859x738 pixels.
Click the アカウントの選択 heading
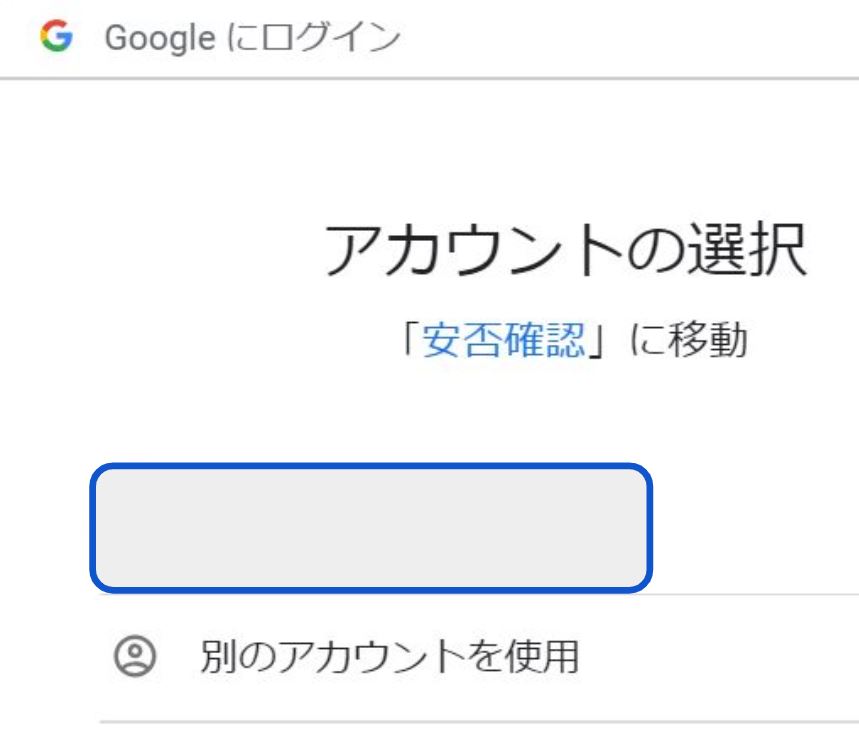coord(565,252)
